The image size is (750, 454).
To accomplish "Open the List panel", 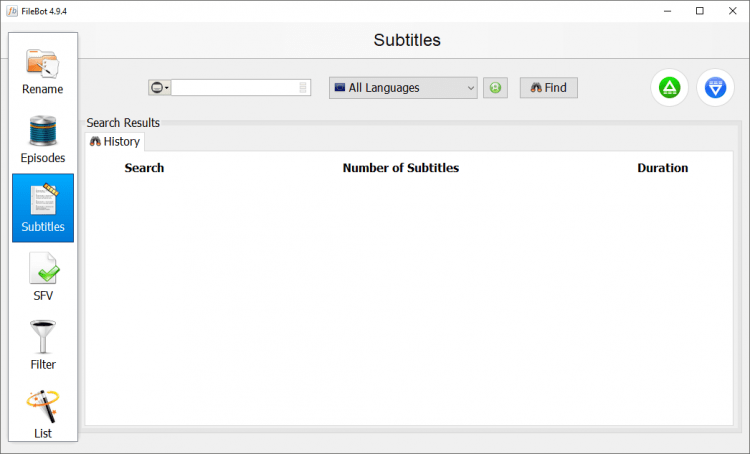I will tap(43, 413).
